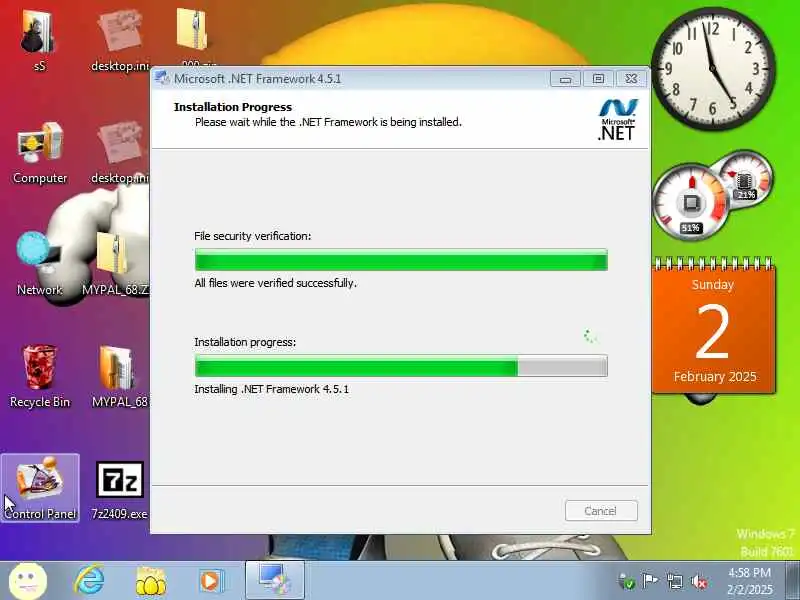Viewport: 800px width, 600px height.
Task: Open the Action Center flag tray icon
Action: (x=650, y=581)
